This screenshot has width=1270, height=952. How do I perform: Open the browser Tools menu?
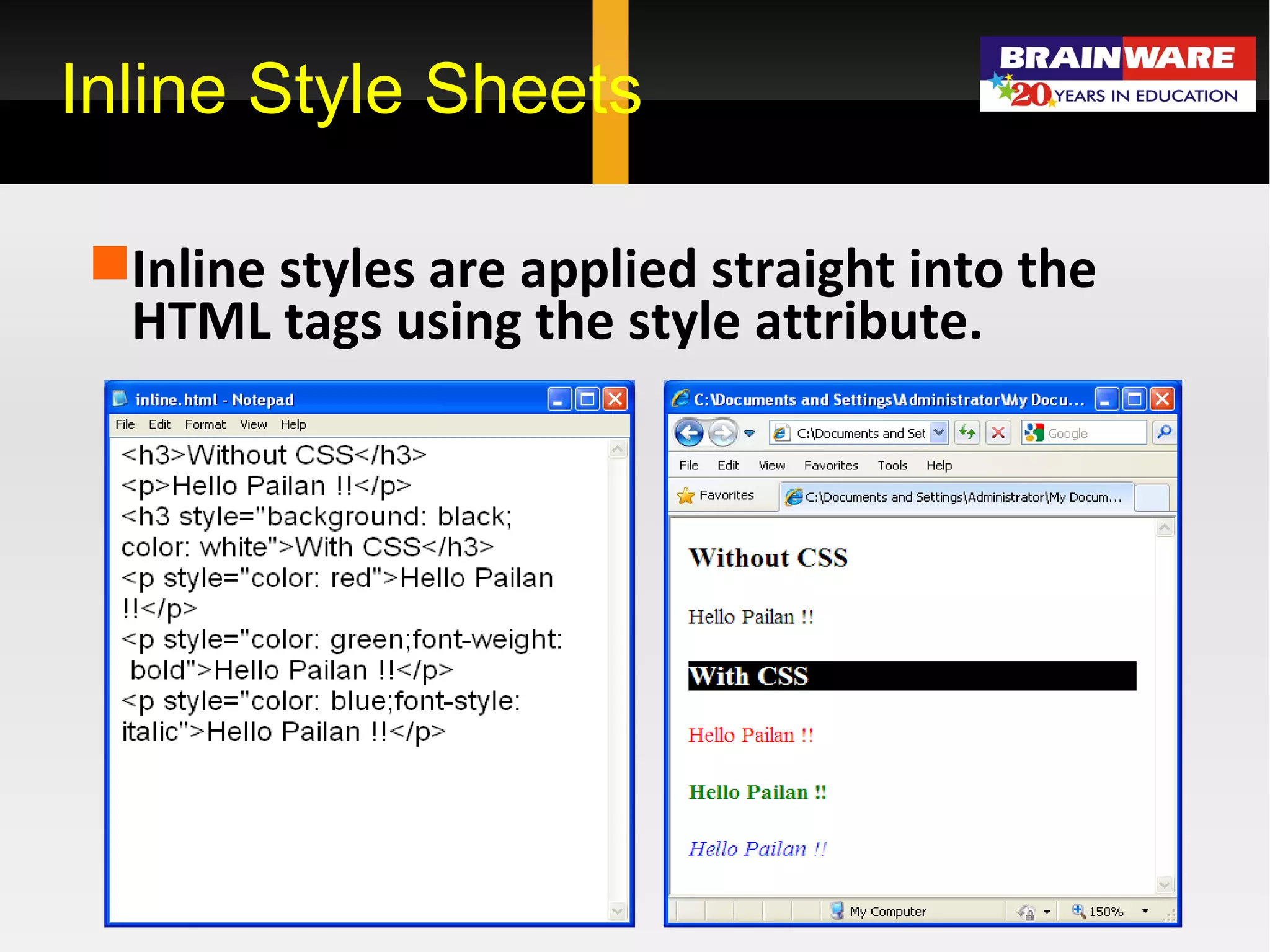tap(892, 465)
